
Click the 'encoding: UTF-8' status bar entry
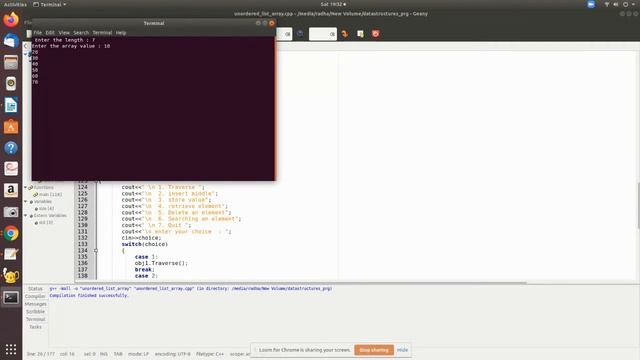click(x=173, y=354)
